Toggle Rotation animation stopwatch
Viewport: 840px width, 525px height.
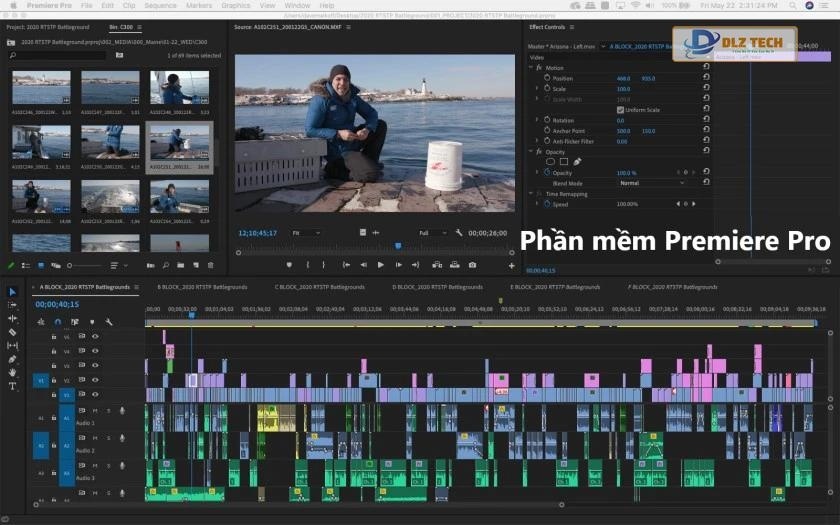pos(547,120)
